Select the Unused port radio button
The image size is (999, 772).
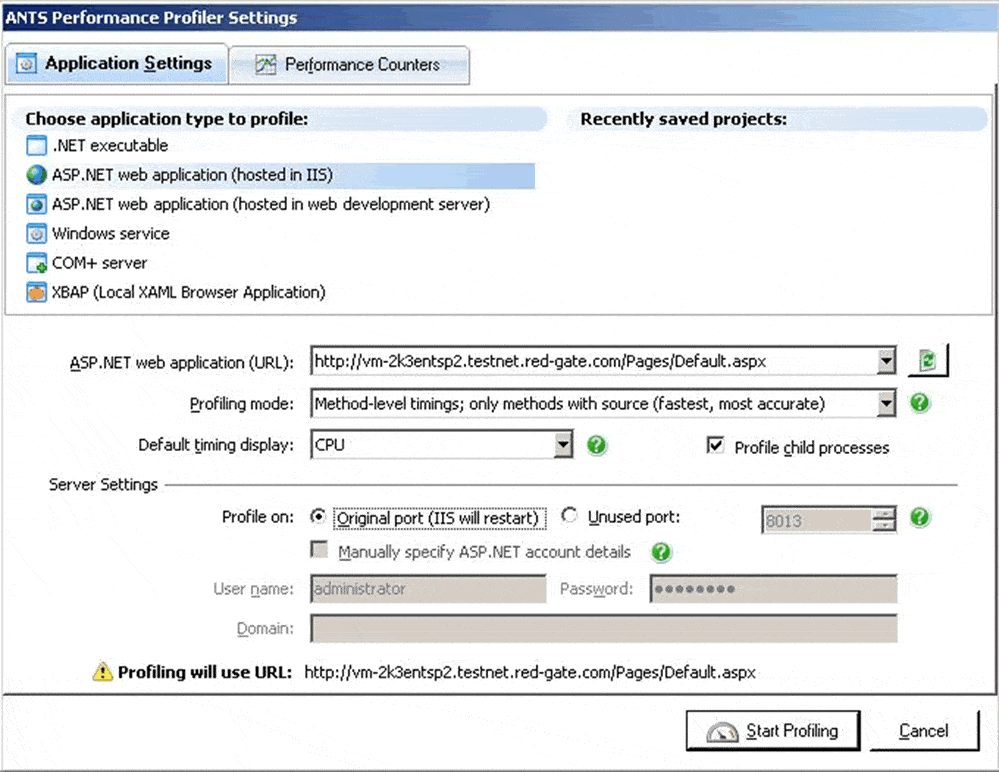pyautogui.click(x=569, y=515)
